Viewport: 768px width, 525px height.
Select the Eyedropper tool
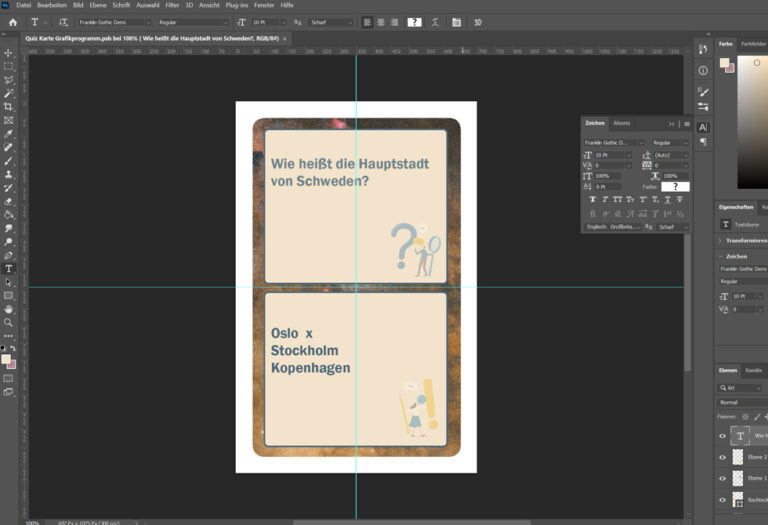pos(9,133)
